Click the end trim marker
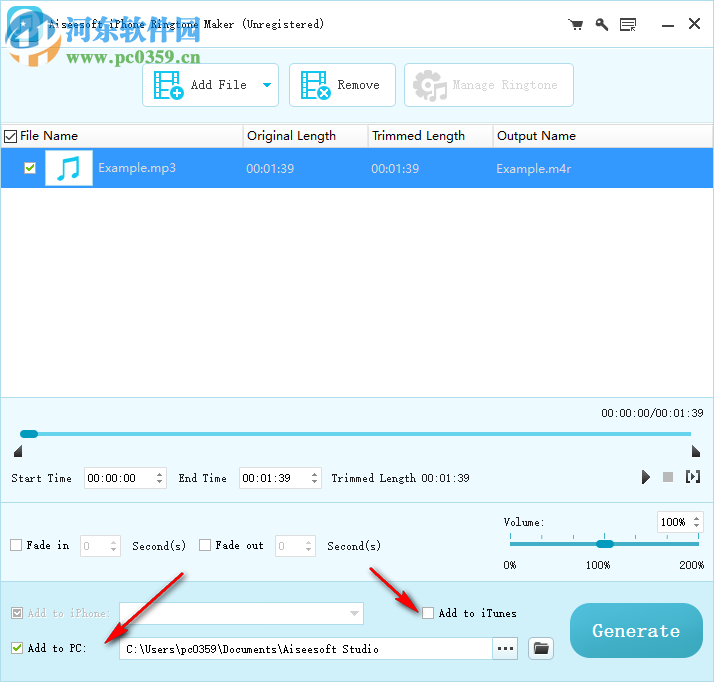This screenshot has width=714, height=682. (x=695, y=451)
